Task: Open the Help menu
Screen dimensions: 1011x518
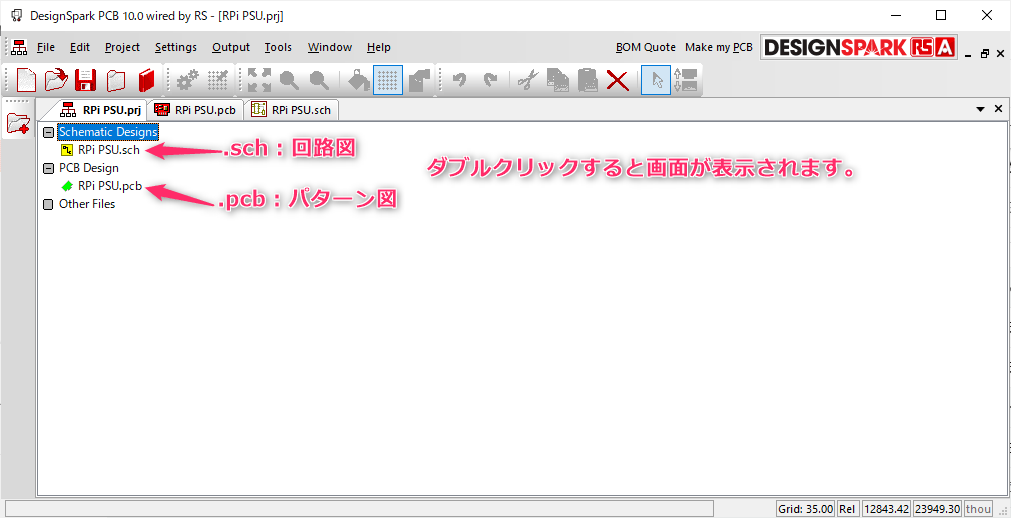Action: 378,47
